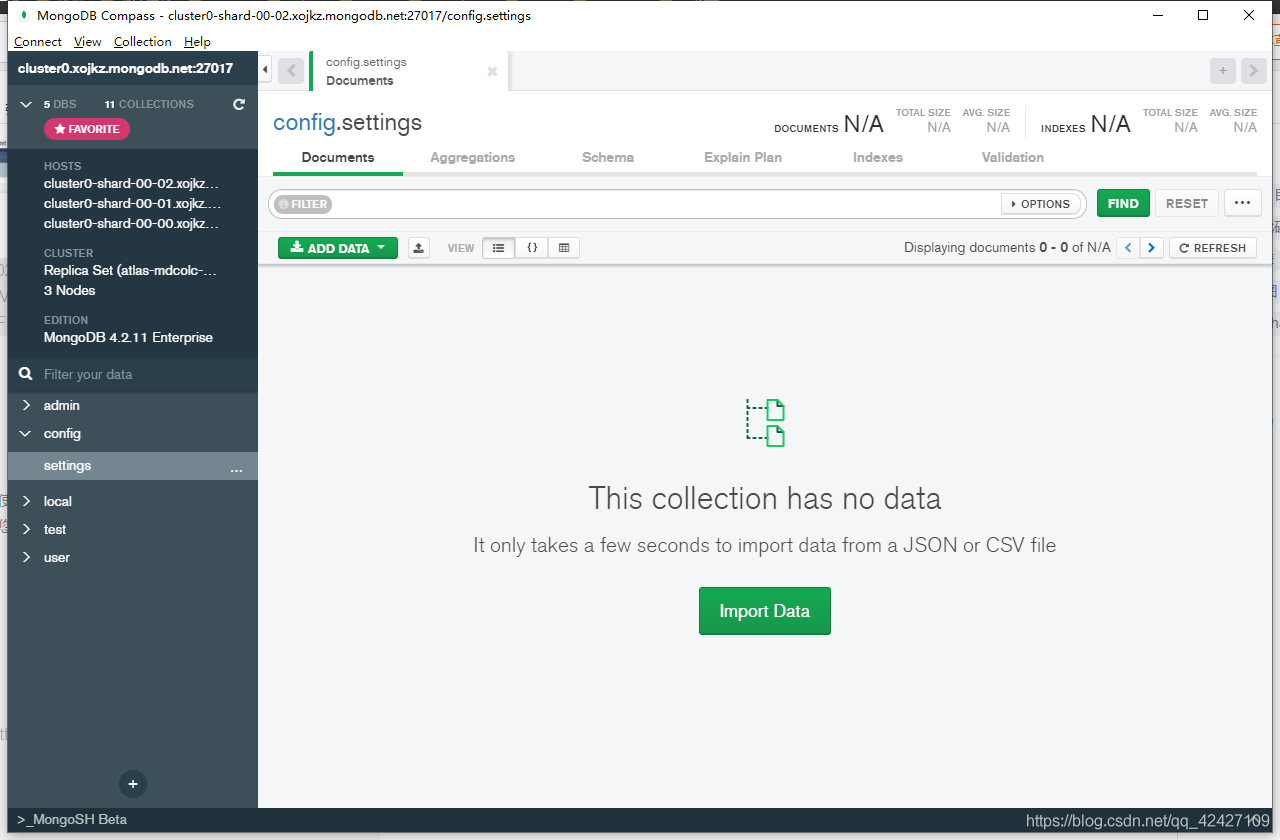Select the config.settings workspace tab

coord(409,71)
